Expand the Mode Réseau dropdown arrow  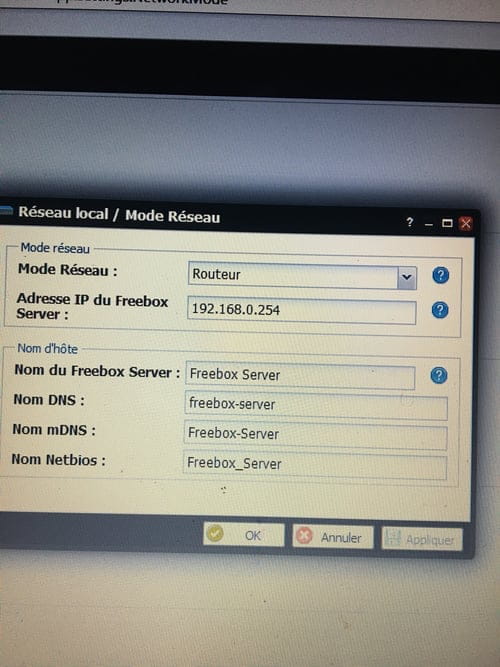pos(407,277)
